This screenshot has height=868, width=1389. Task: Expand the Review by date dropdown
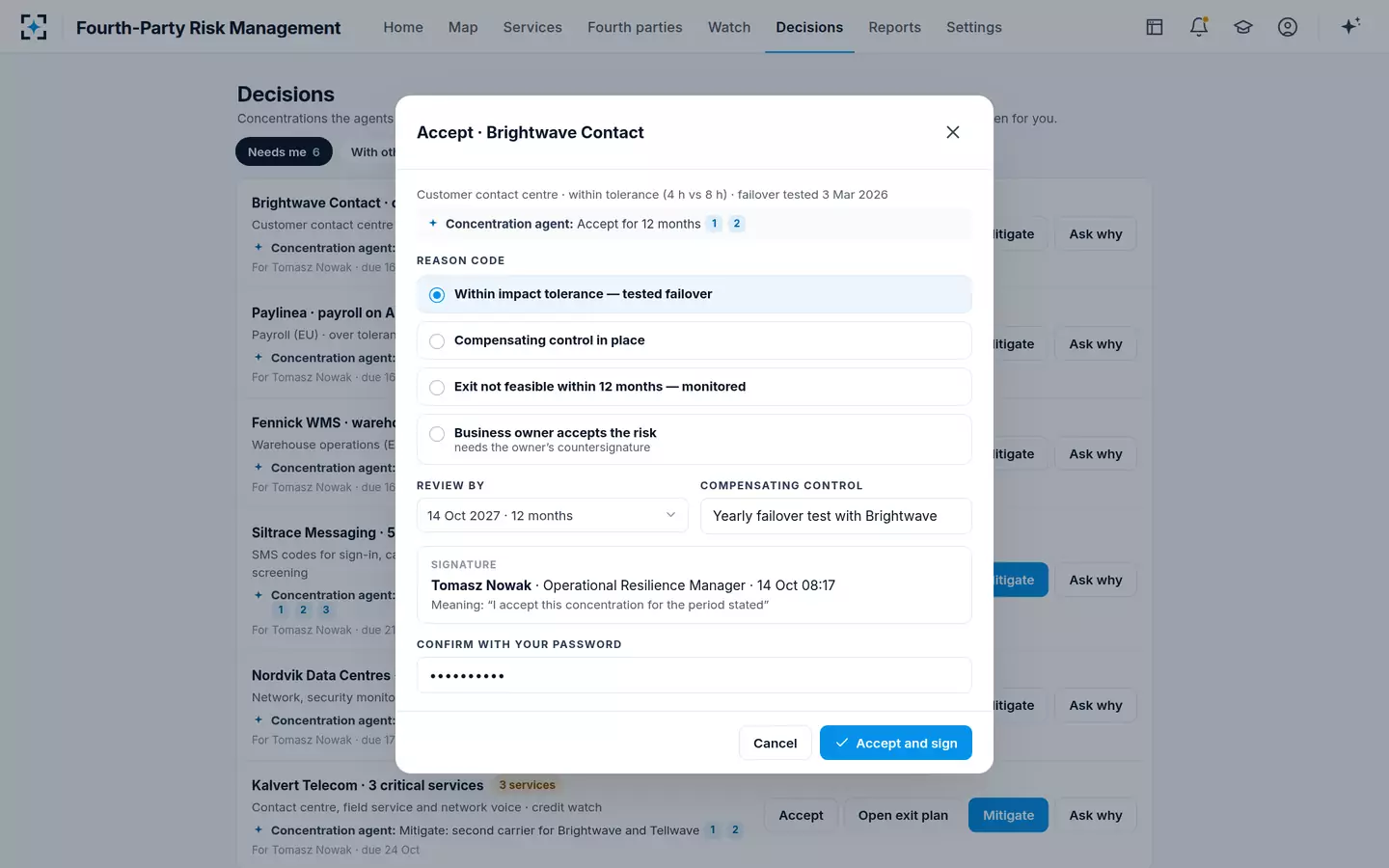coord(552,516)
